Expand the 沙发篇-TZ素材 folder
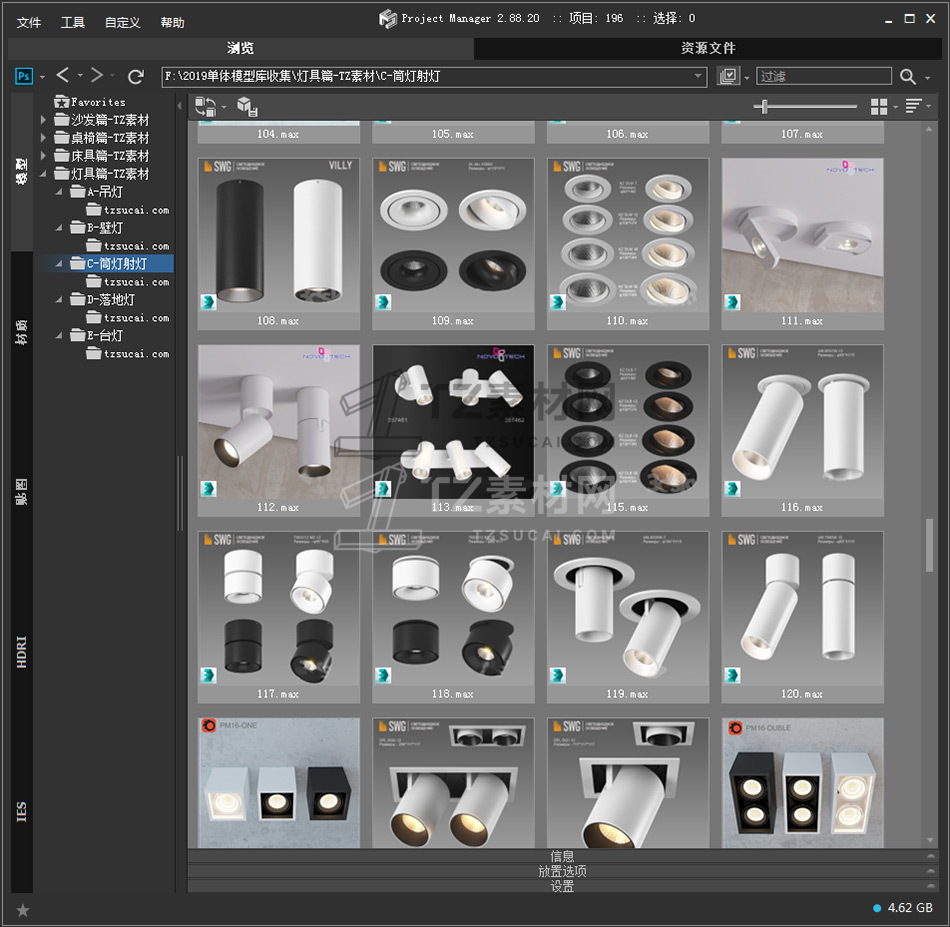The image size is (950, 927). [x=43, y=120]
